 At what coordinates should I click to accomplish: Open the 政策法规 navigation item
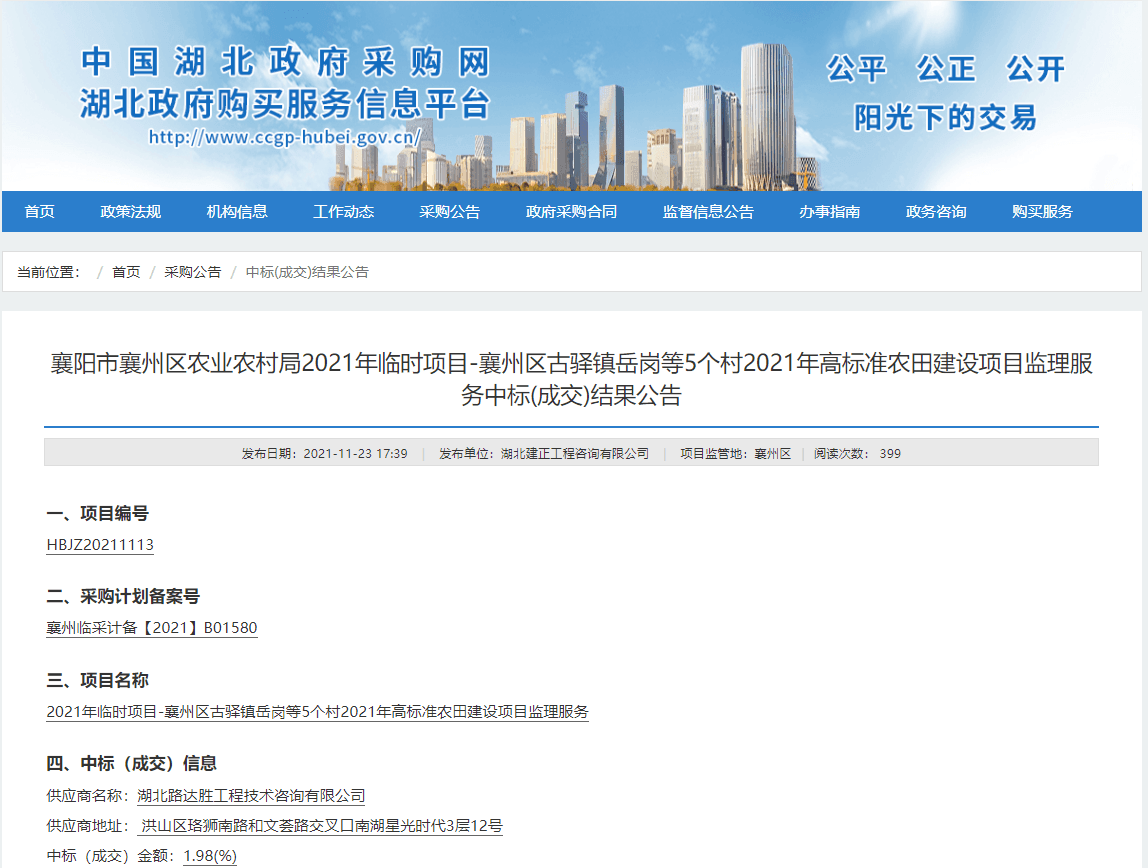(130, 212)
